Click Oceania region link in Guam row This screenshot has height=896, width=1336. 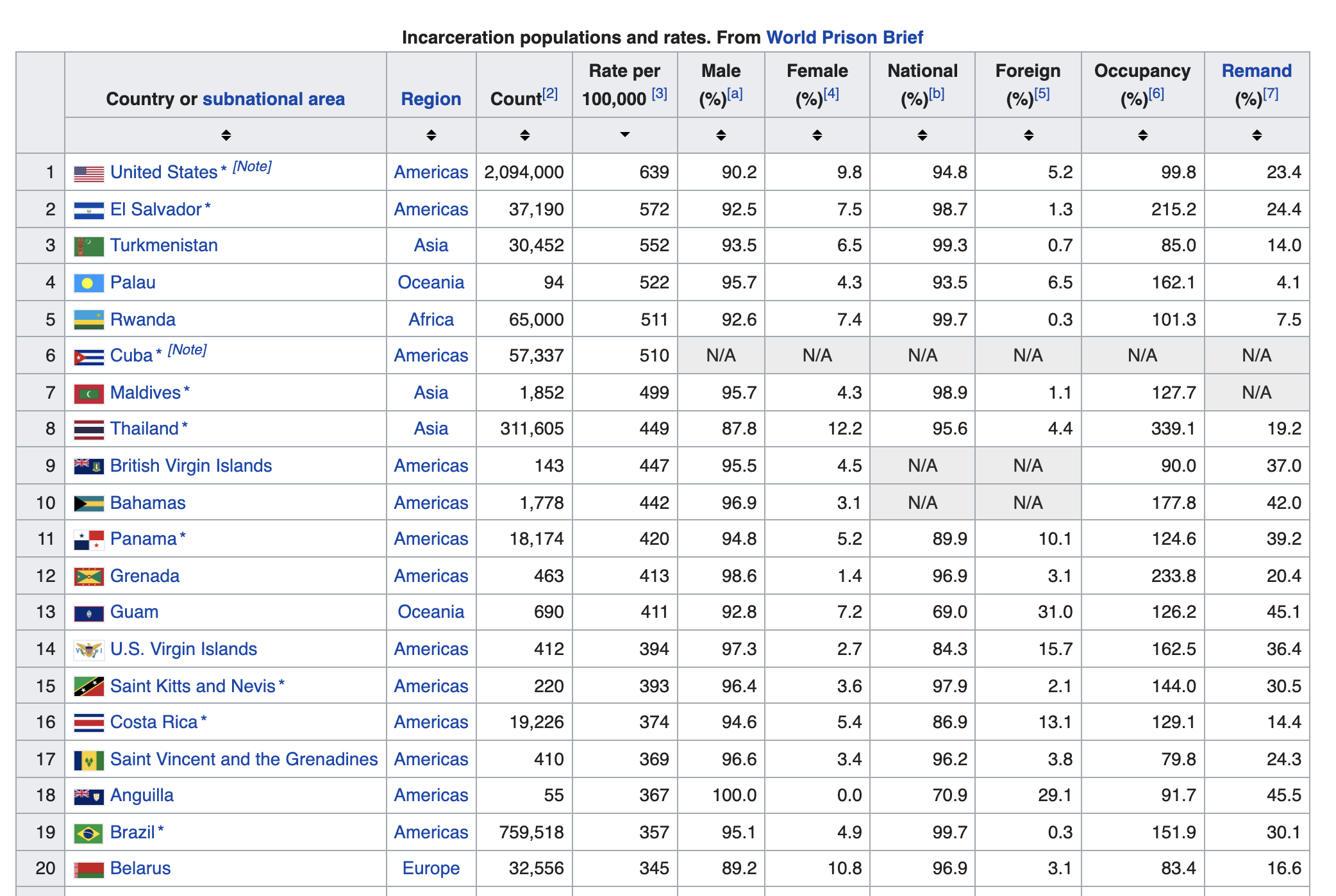click(431, 612)
